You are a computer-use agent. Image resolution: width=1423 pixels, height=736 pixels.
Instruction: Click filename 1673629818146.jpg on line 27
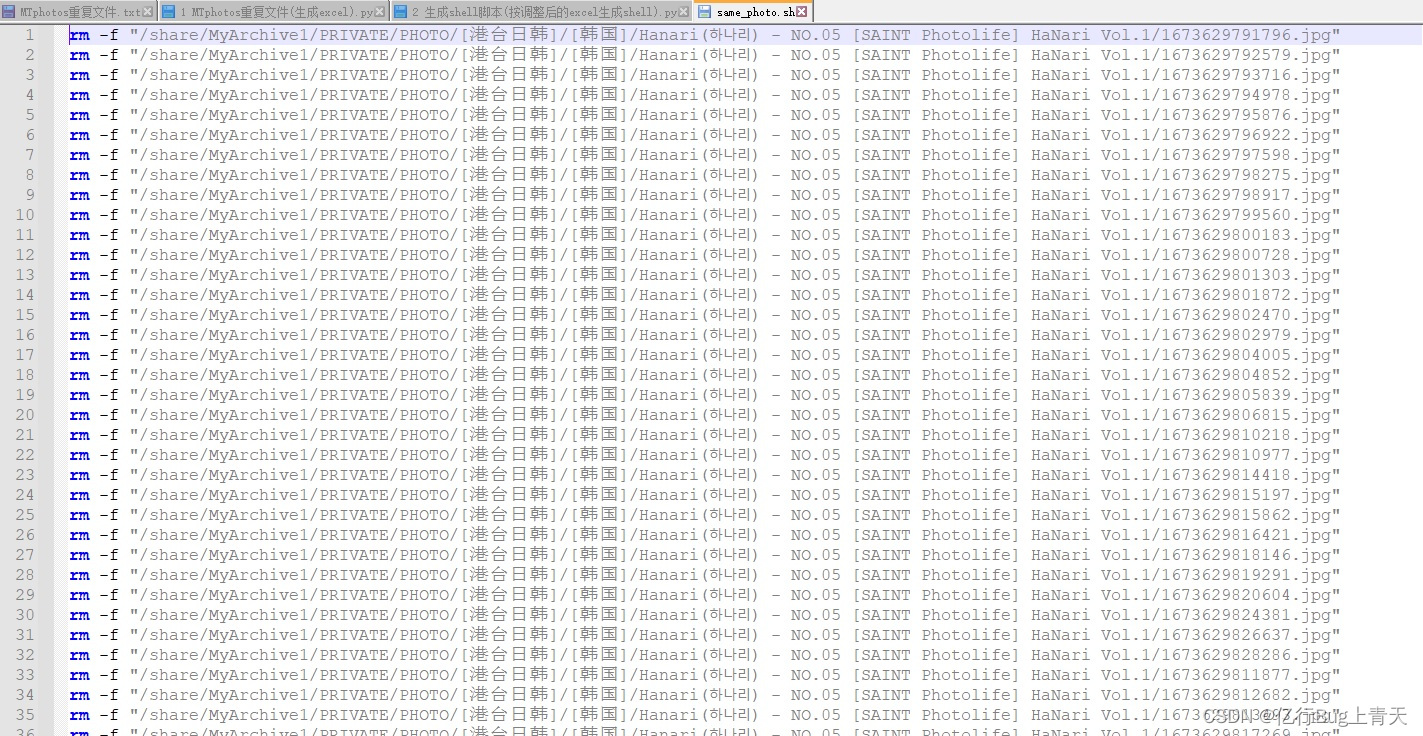(1246, 555)
